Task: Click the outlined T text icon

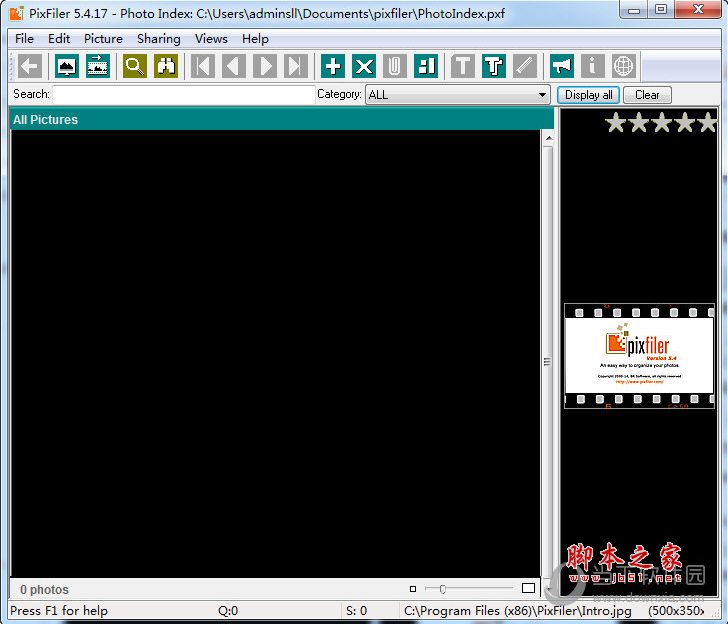Action: 494,66
